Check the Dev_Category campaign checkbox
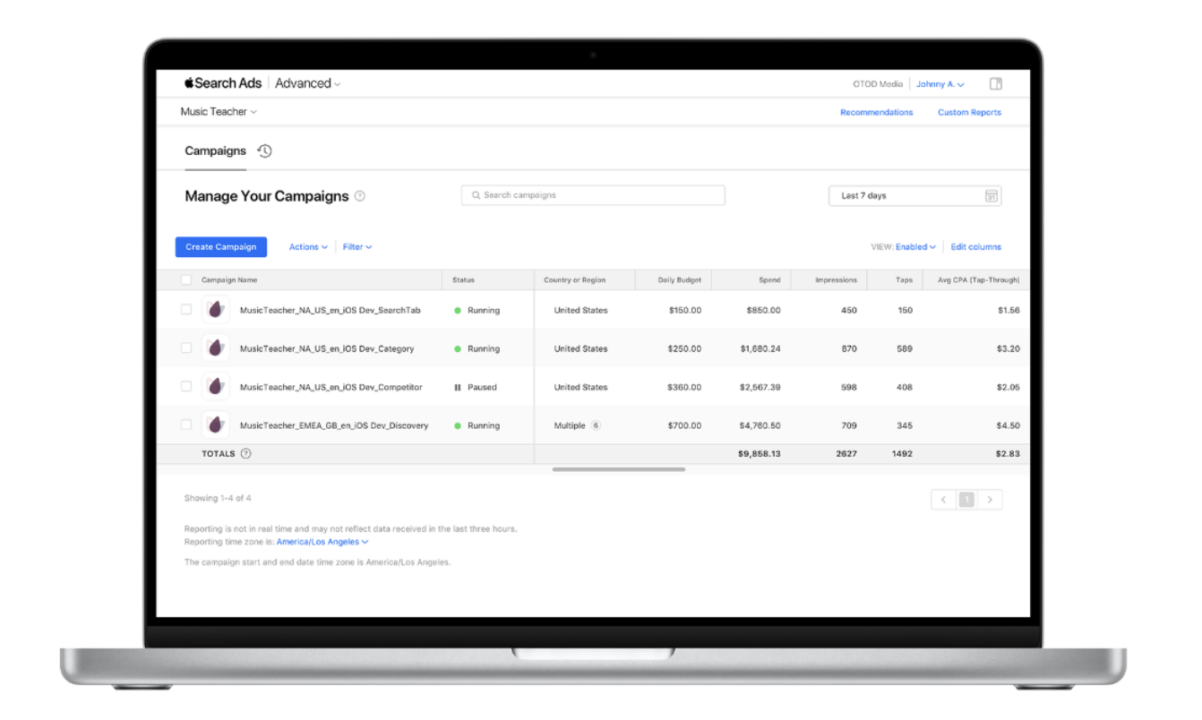 coord(186,348)
